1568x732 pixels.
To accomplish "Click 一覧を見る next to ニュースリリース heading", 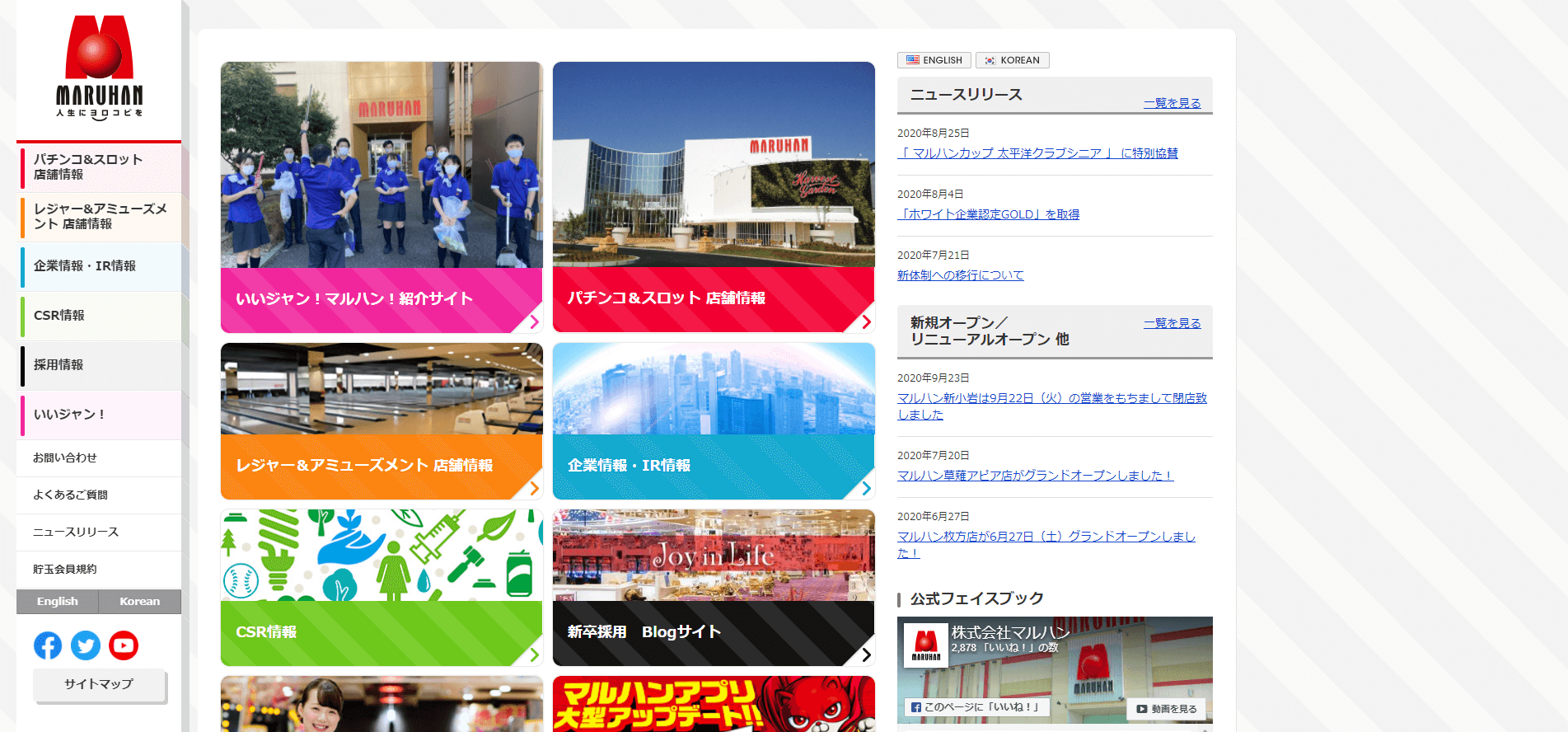I will pyautogui.click(x=1172, y=103).
